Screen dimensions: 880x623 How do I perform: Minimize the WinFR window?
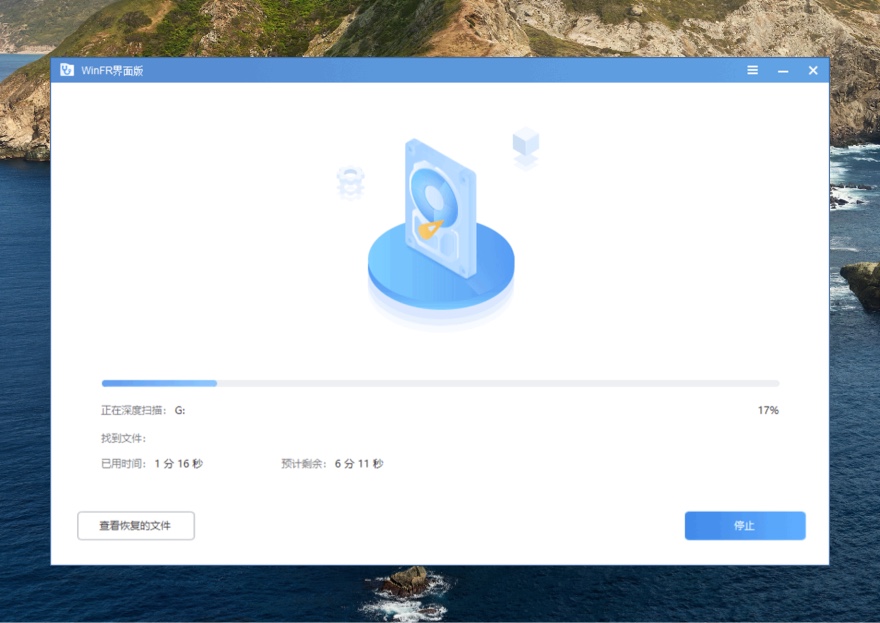coord(783,70)
